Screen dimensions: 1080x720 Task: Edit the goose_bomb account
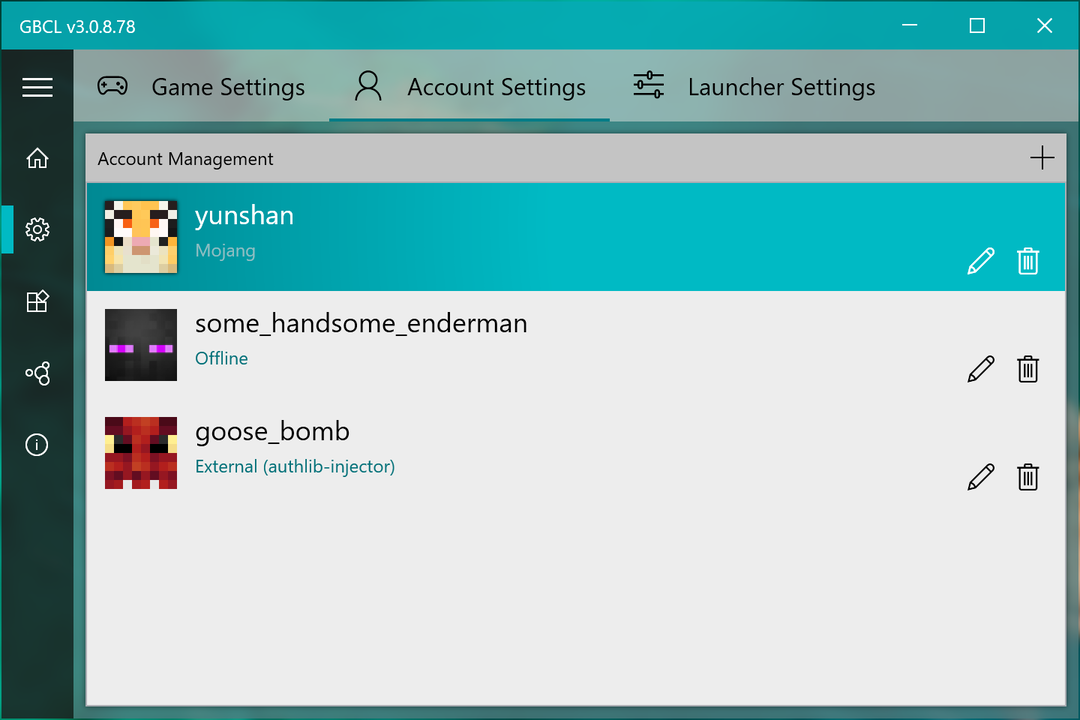click(981, 477)
